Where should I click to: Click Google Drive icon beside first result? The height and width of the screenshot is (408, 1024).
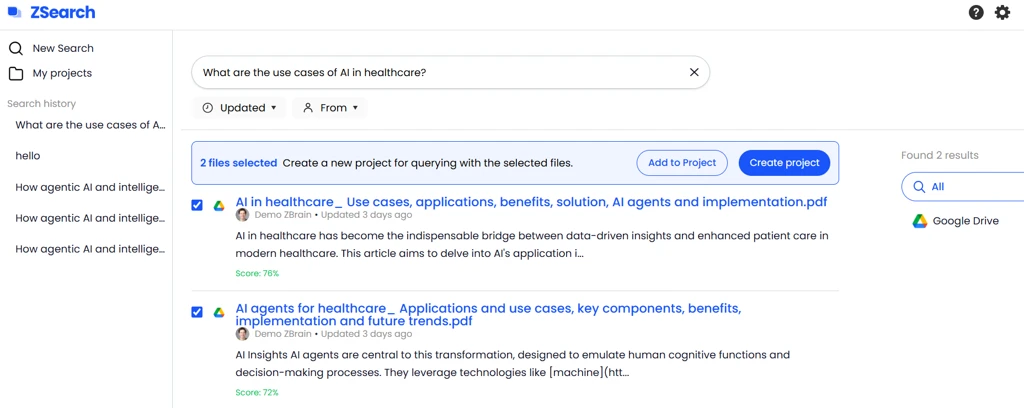219,205
